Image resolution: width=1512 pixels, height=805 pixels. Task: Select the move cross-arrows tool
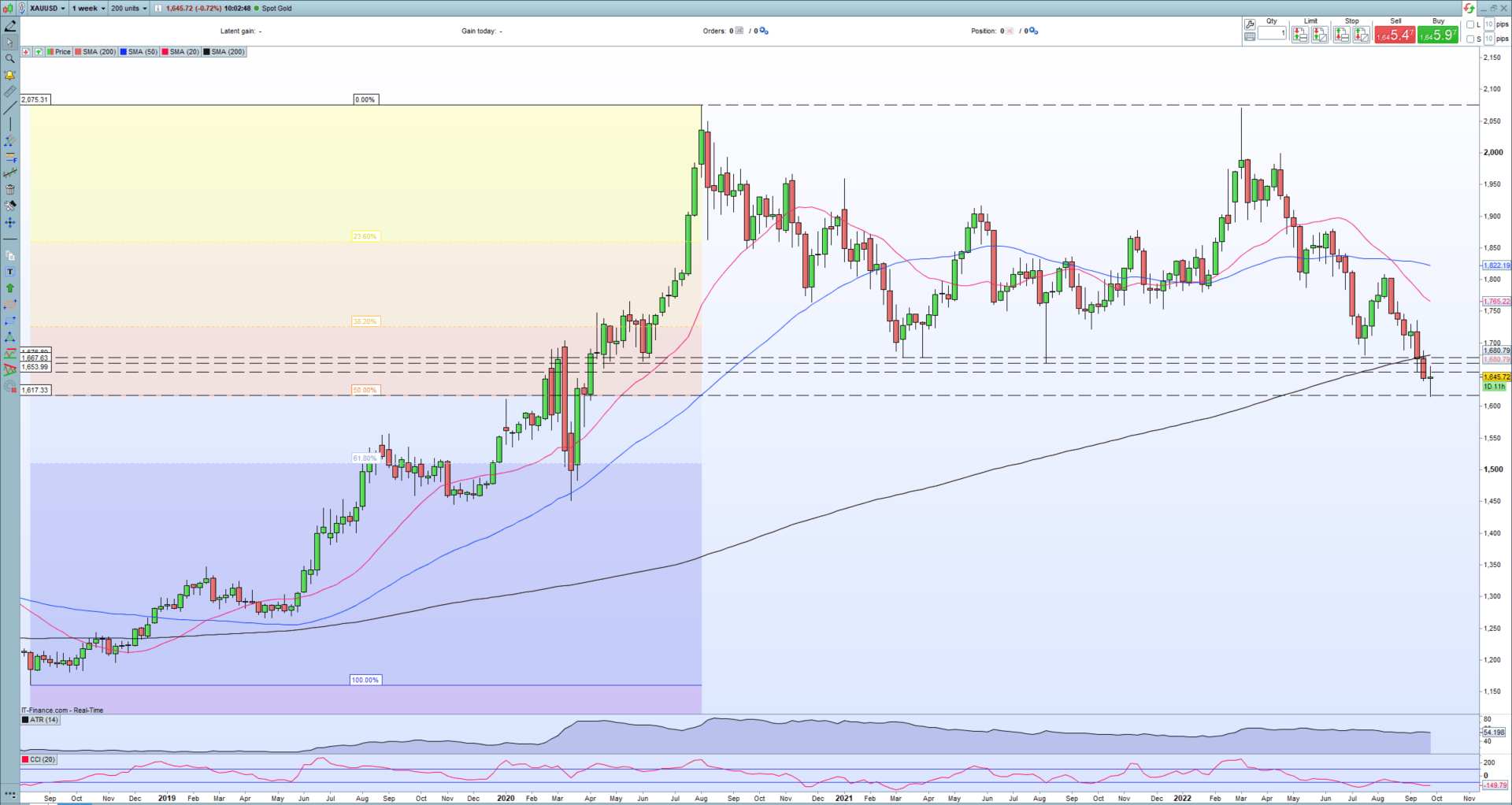tap(9, 223)
